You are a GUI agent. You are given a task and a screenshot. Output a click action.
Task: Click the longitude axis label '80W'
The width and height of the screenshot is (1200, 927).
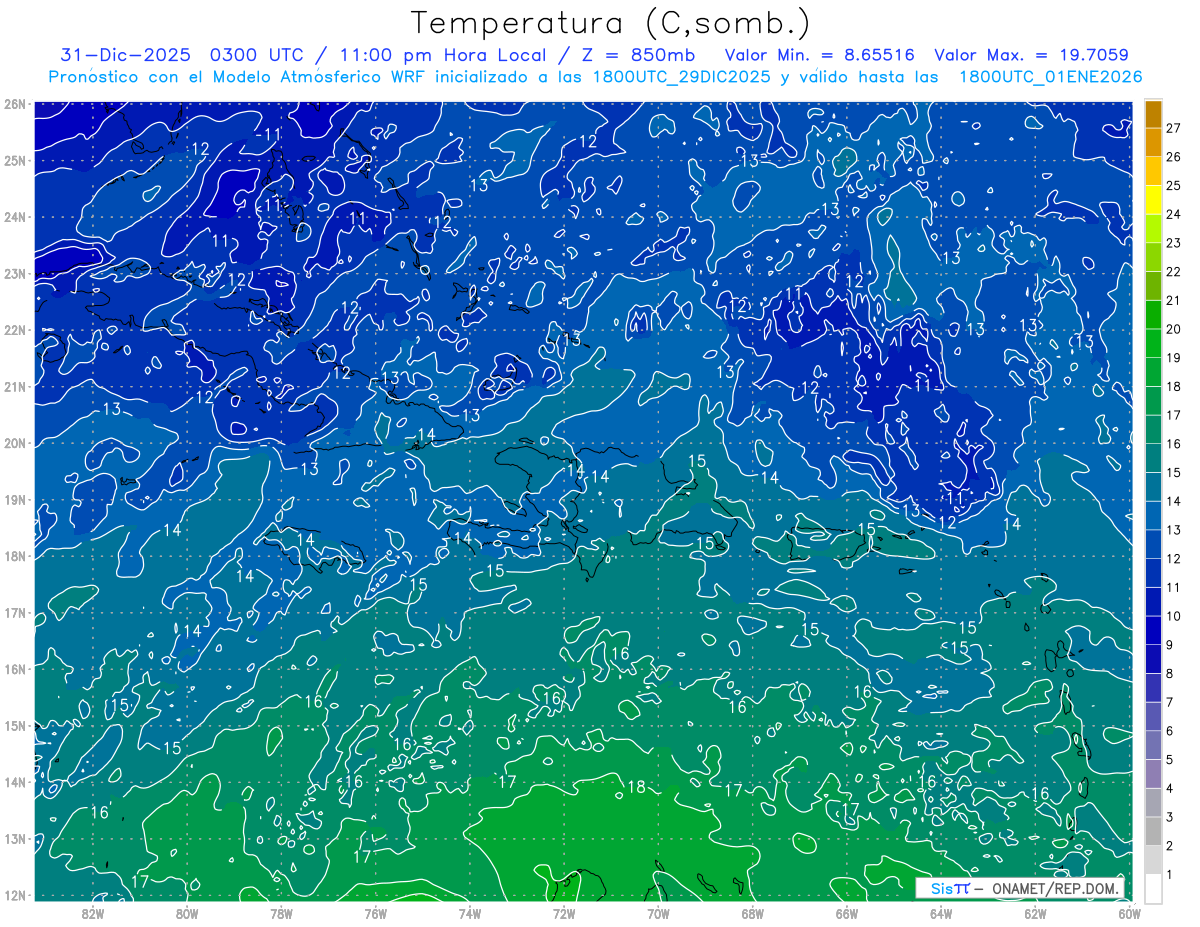(x=187, y=913)
